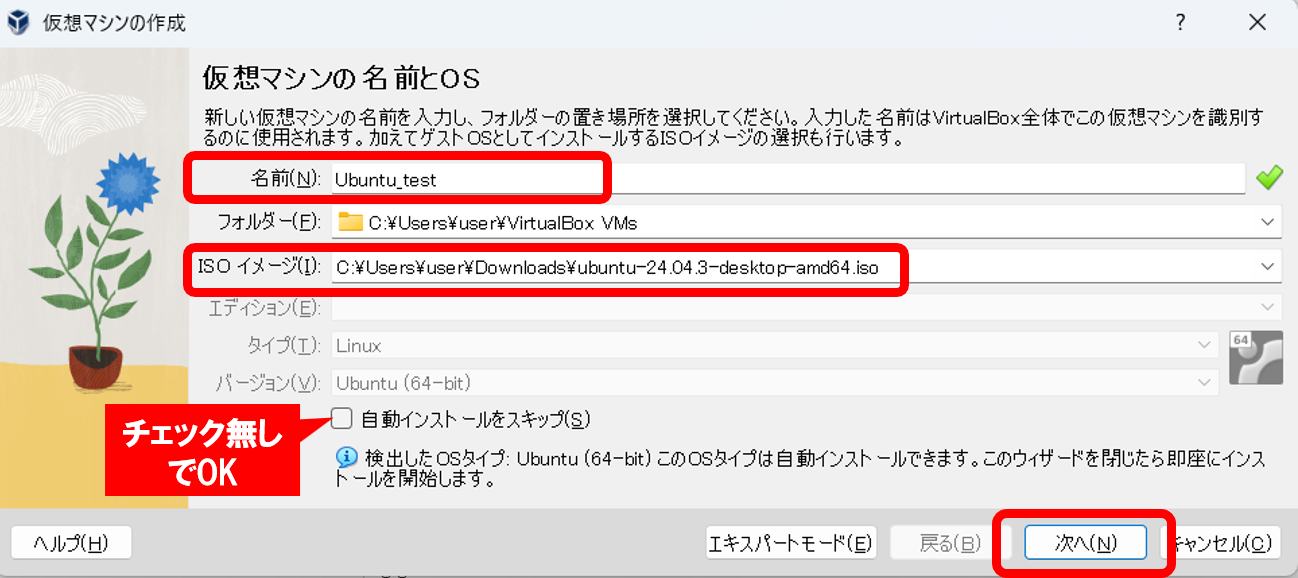
Task: Click the VirtualBox logo in title bar
Action: (x=18, y=23)
